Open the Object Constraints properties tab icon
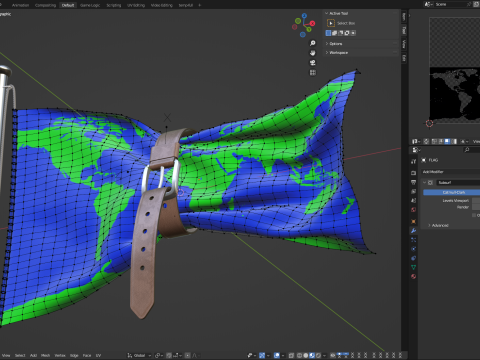 tap(414, 258)
